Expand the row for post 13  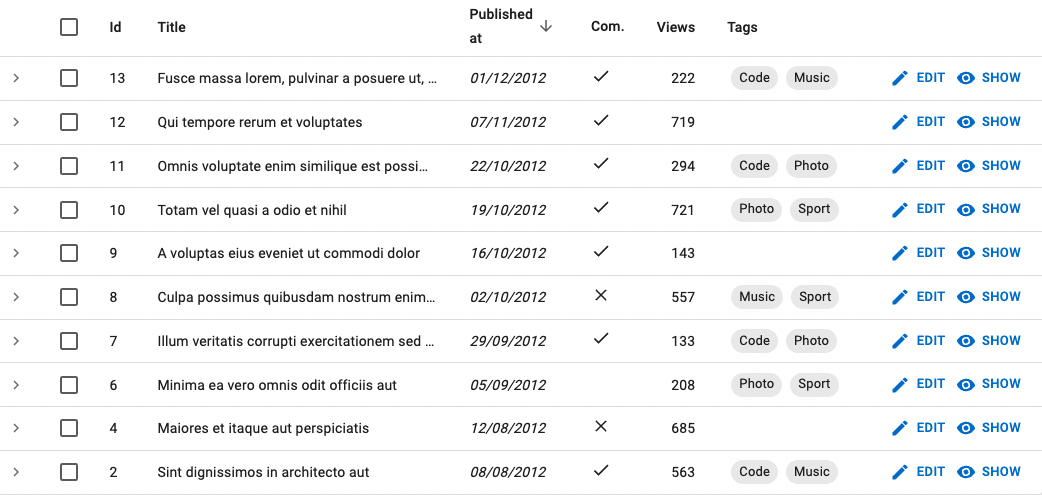pos(16,78)
